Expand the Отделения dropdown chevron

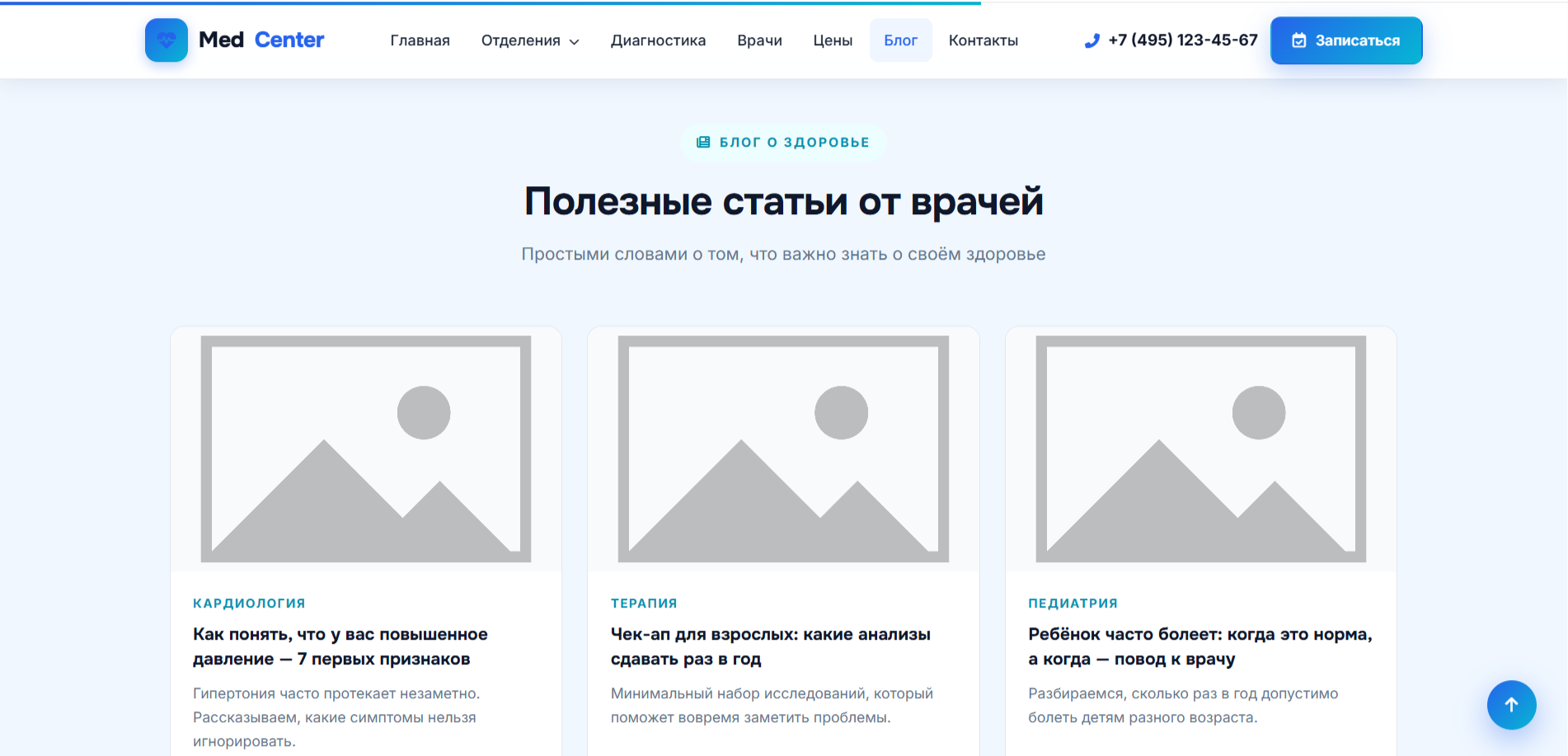(x=575, y=41)
